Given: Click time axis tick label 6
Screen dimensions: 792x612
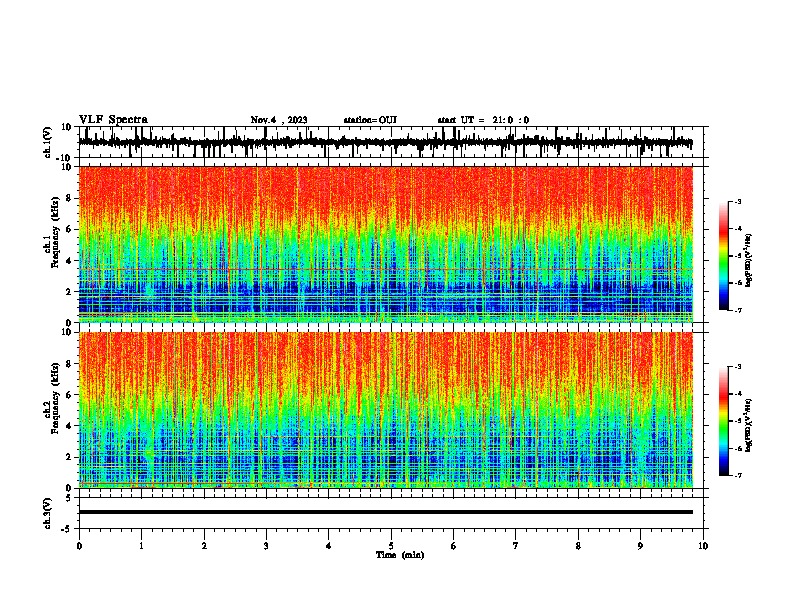Looking at the screenshot, I should [x=454, y=546].
